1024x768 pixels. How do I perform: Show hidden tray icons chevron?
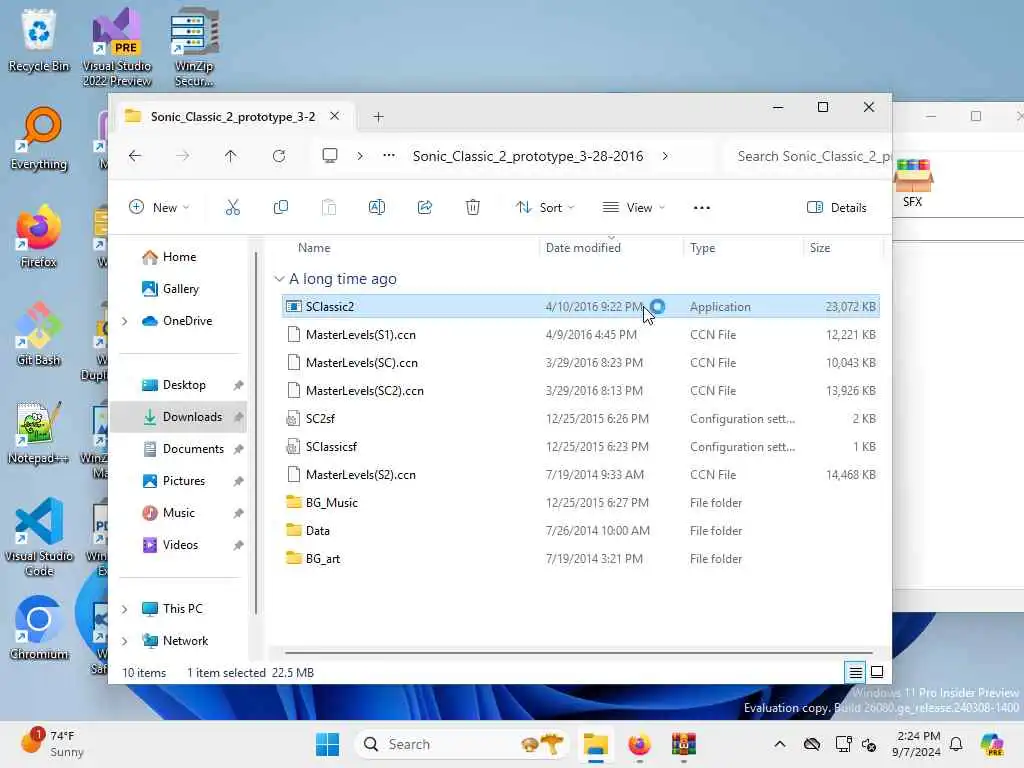pyautogui.click(x=780, y=744)
